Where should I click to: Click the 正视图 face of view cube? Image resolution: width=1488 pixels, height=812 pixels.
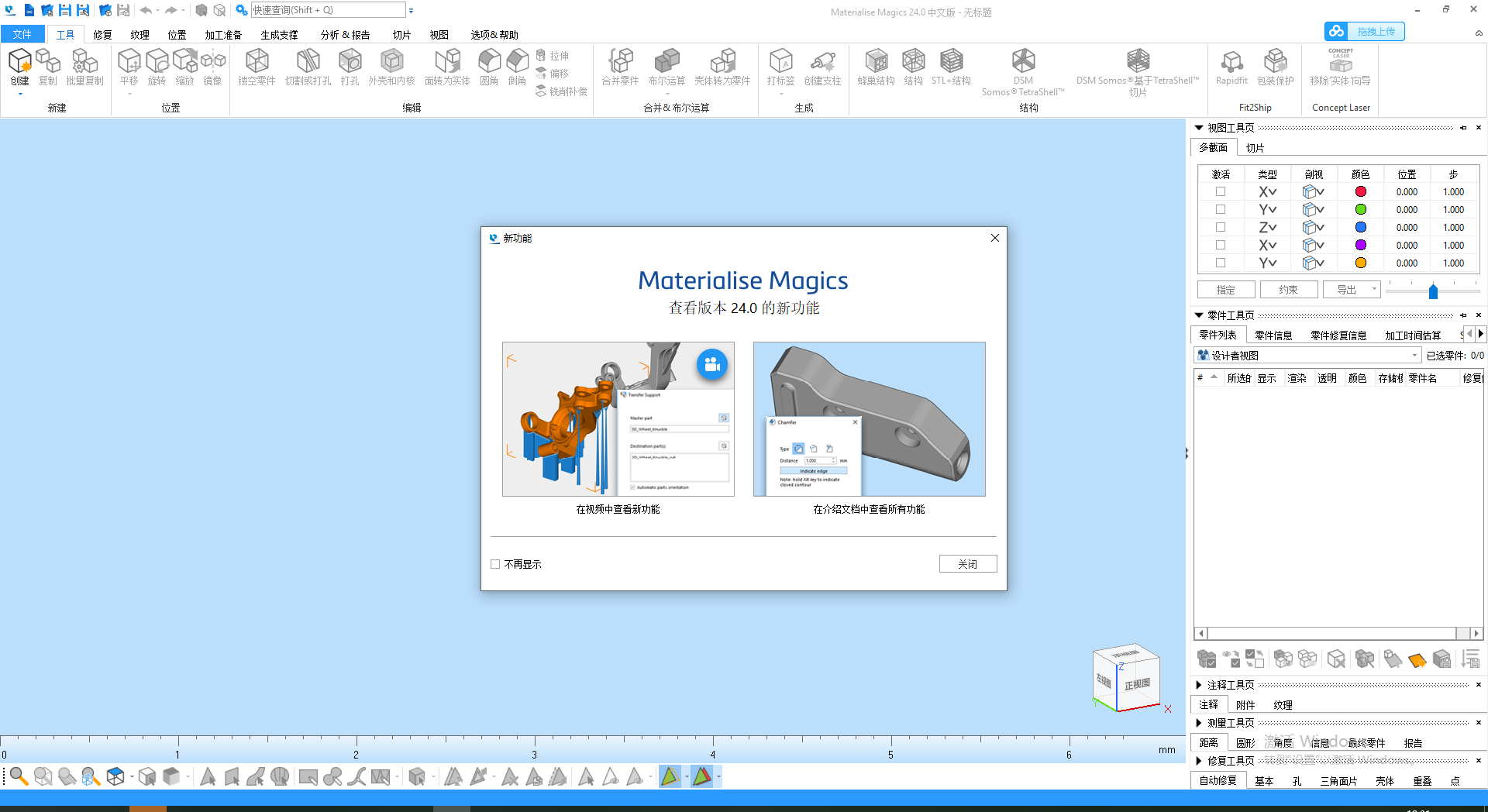(x=1137, y=684)
